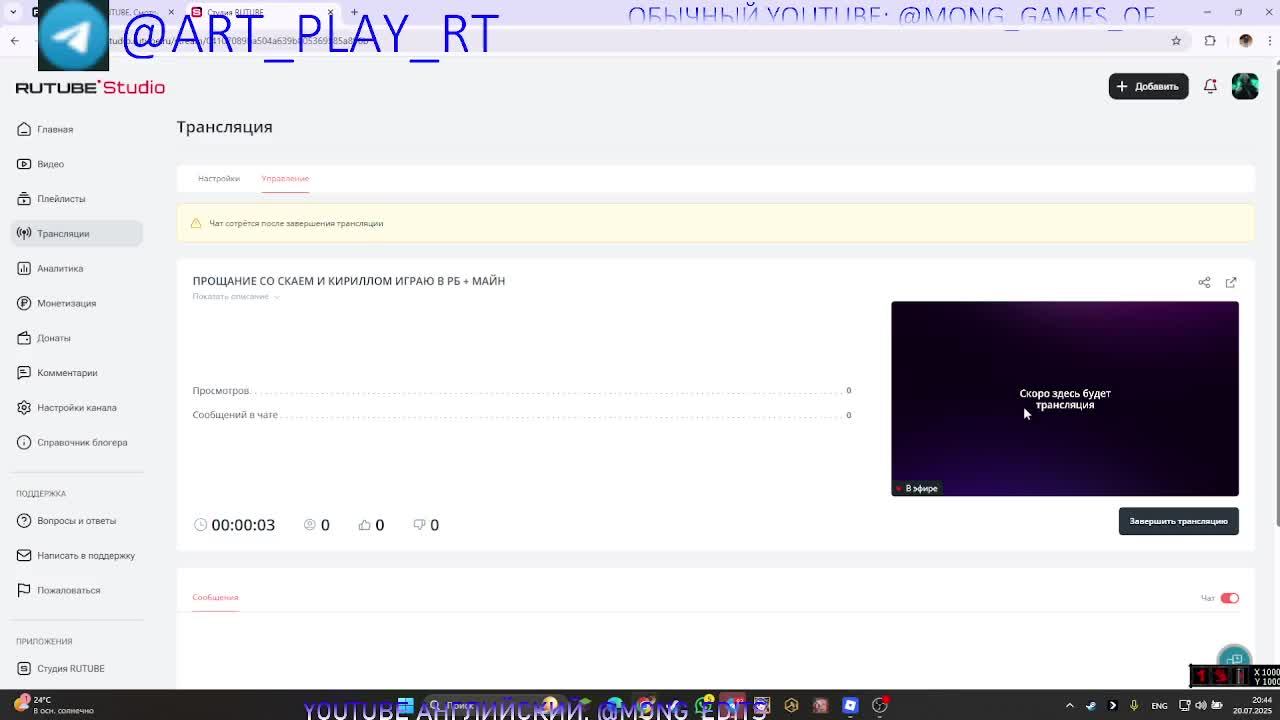
Task: Click the 00:00:03 stream timer
Action: click(x=234, y=525)
